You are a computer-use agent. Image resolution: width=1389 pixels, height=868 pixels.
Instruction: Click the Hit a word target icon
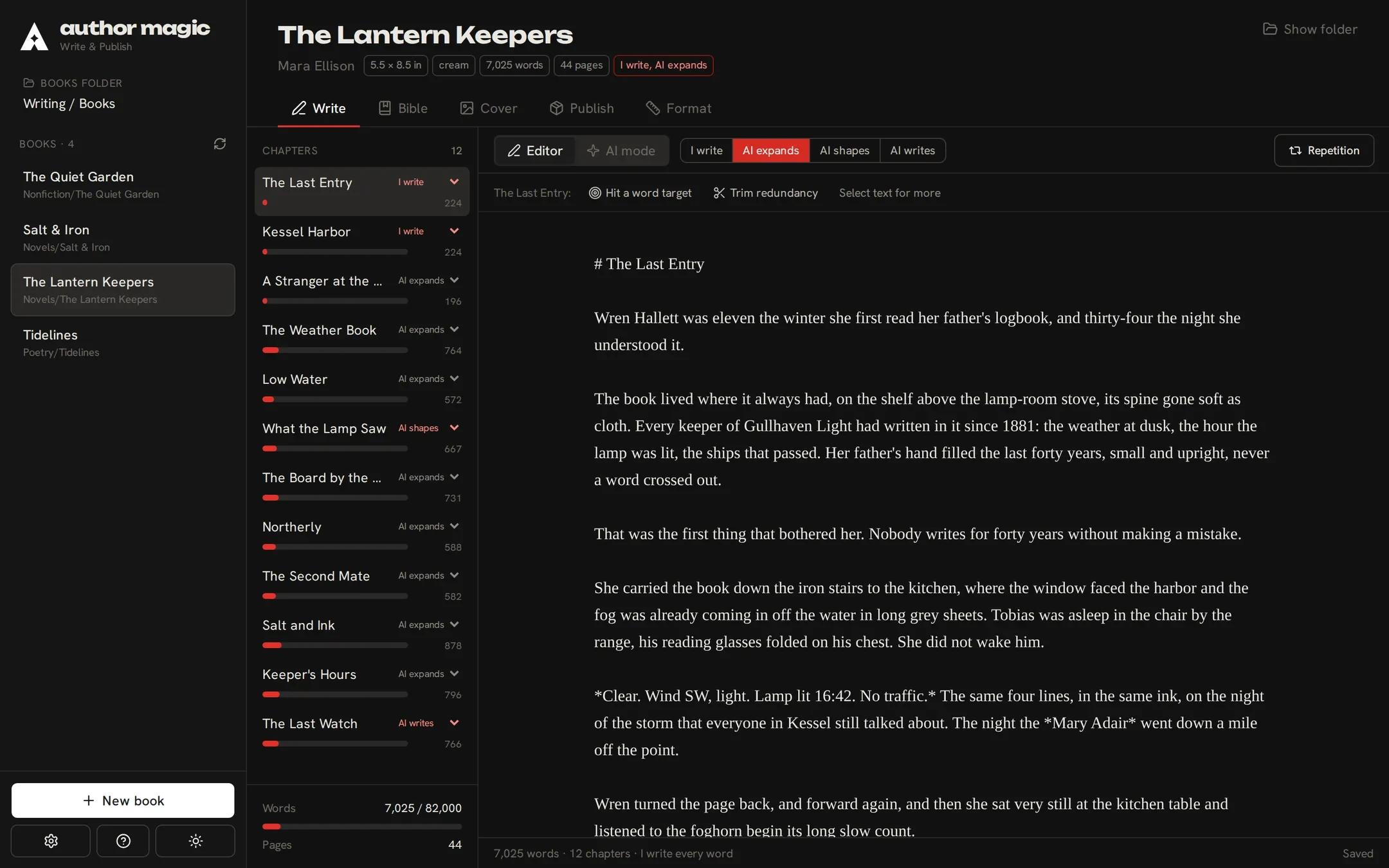coord(595,193)
